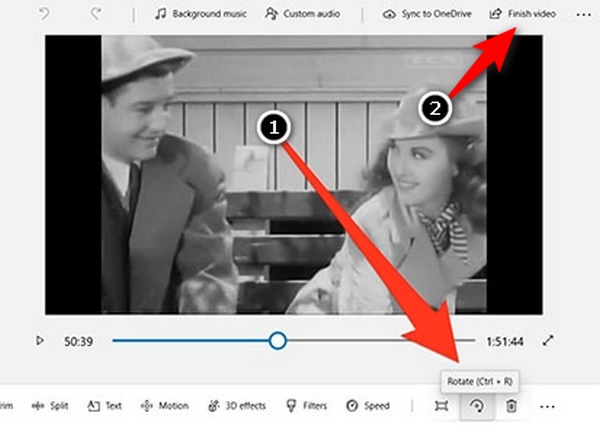Open Background music options
The height and width of the screenshot is (426, 600).
click(201, 14)
